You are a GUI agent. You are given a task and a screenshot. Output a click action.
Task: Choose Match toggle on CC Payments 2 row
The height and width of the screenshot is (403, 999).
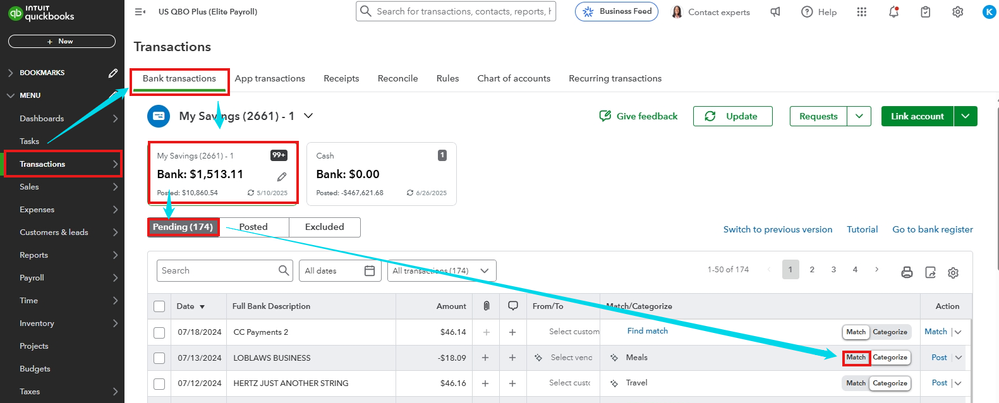pos(856,332)
